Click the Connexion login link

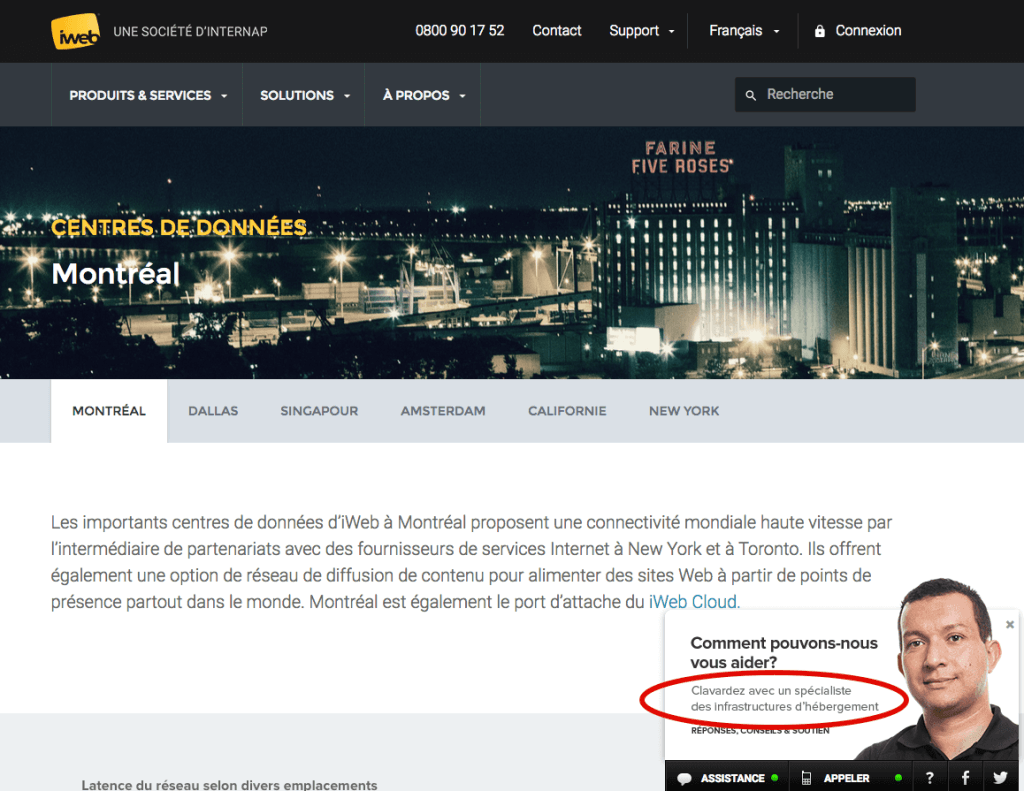(868, 31)
